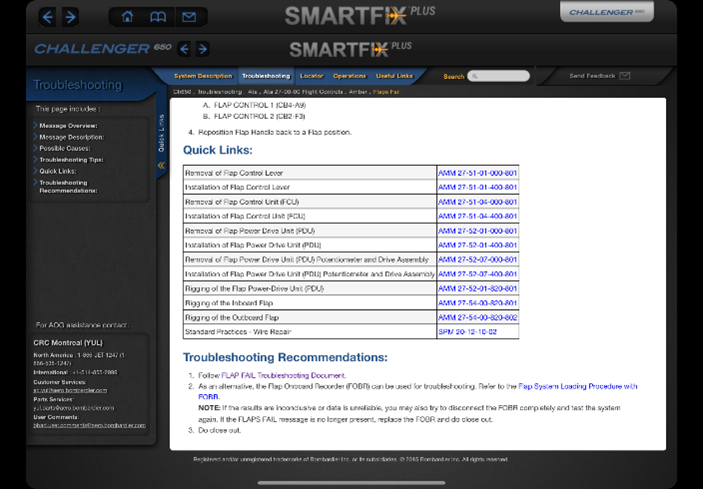Image resolution: width=703 pixels, height=489 pixels.
Task: Click 'Standard Practices - Wire Repair' cell
Action: pos(310,332)
